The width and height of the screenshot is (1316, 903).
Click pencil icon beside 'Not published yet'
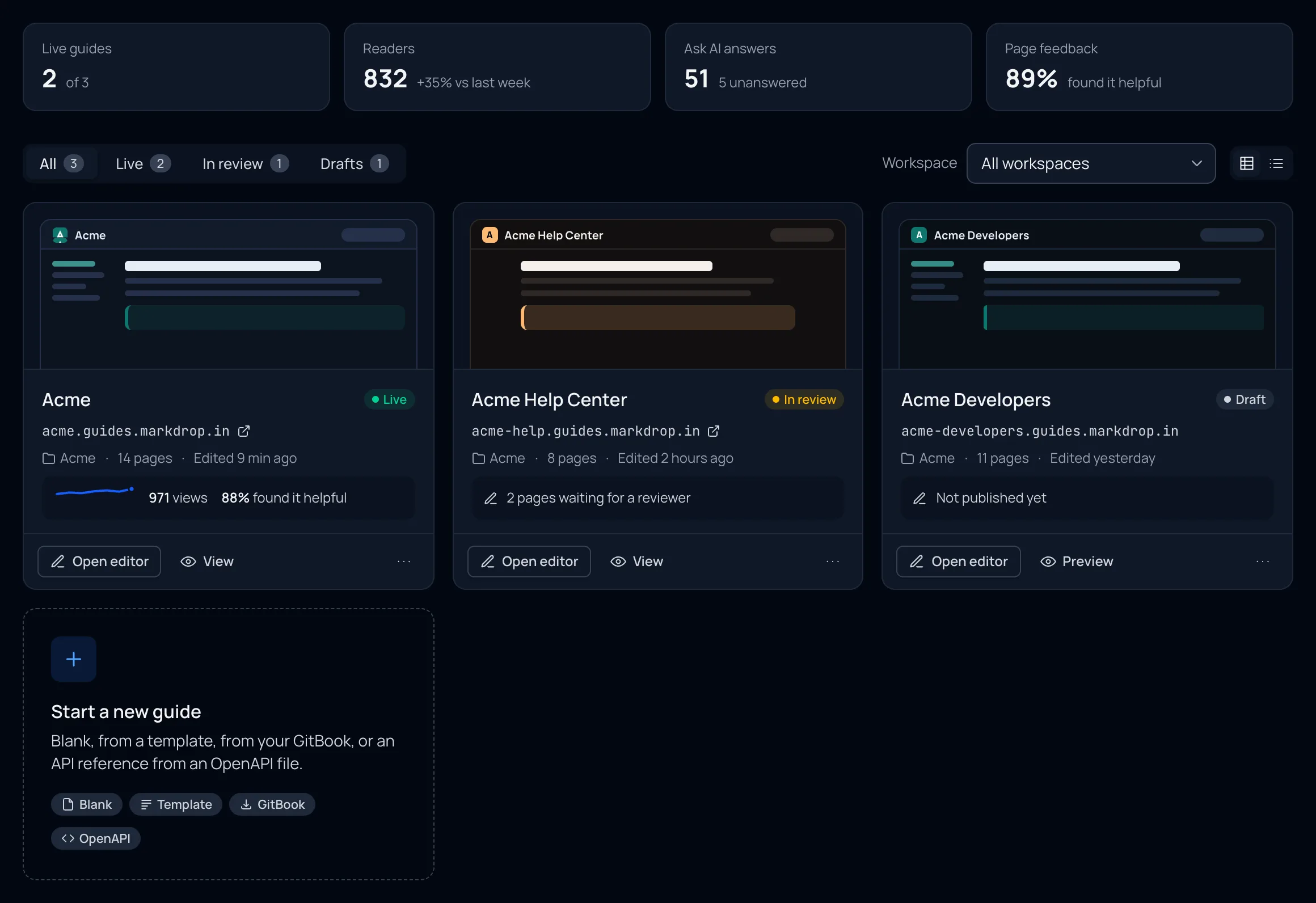click(x=919, y=498)
